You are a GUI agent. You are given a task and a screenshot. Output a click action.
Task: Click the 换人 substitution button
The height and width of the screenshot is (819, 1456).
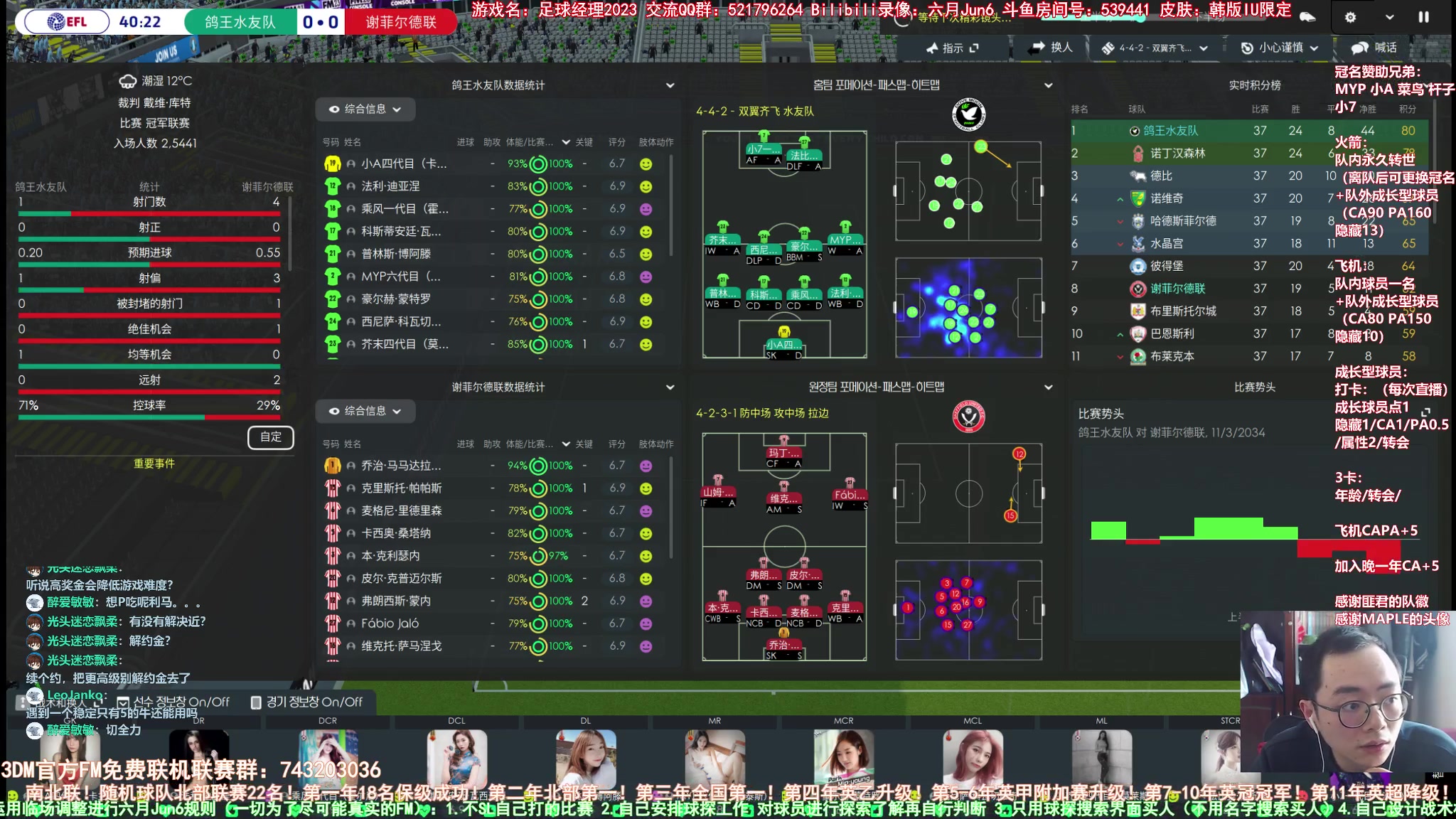[1051, 47]
